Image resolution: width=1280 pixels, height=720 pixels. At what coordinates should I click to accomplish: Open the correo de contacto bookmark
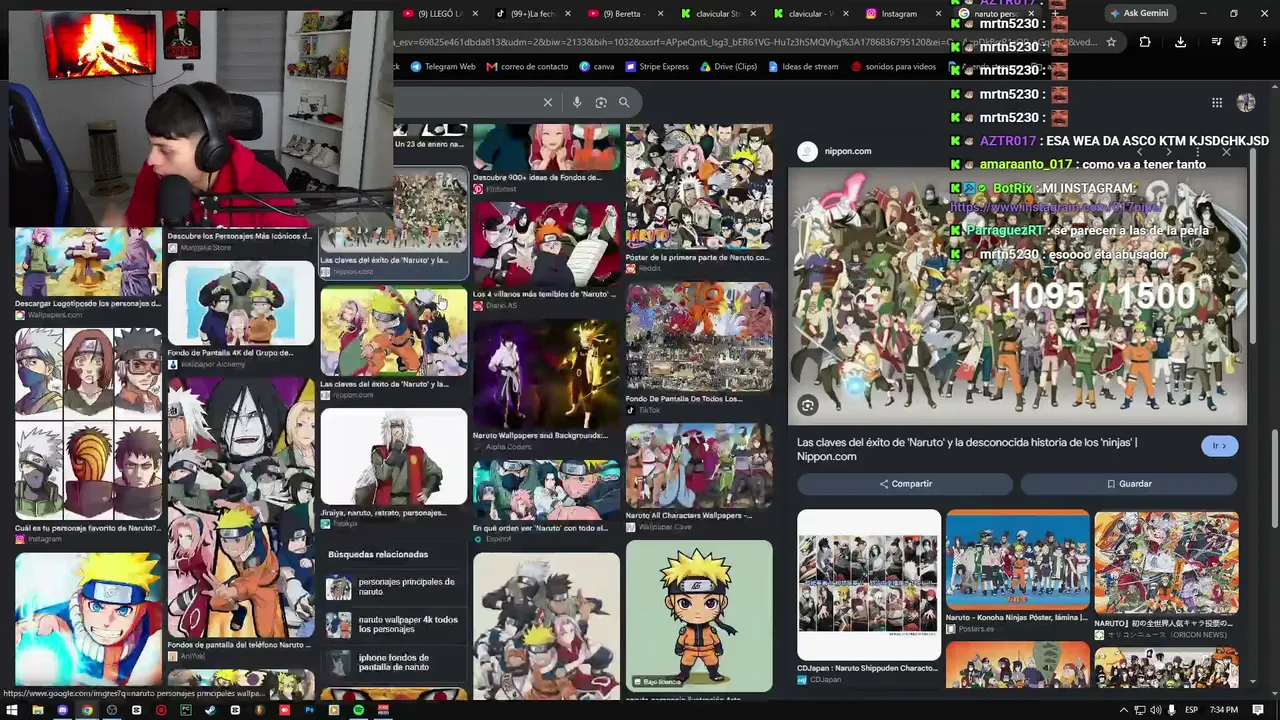coord(527,67)
